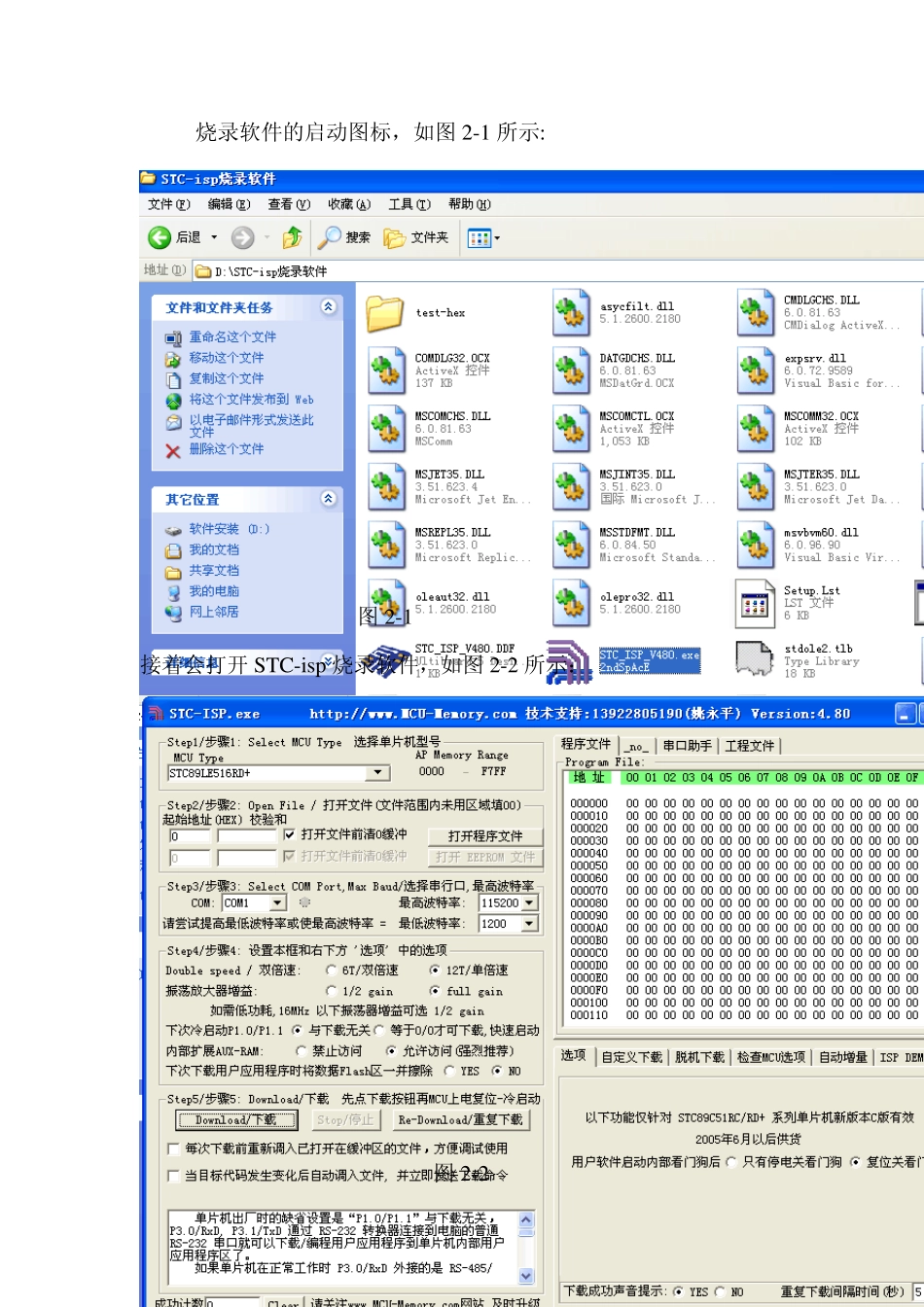Expand the max baud rate 115200 dropdown
The image size is (924, 1307).
(x=529, y=903)
